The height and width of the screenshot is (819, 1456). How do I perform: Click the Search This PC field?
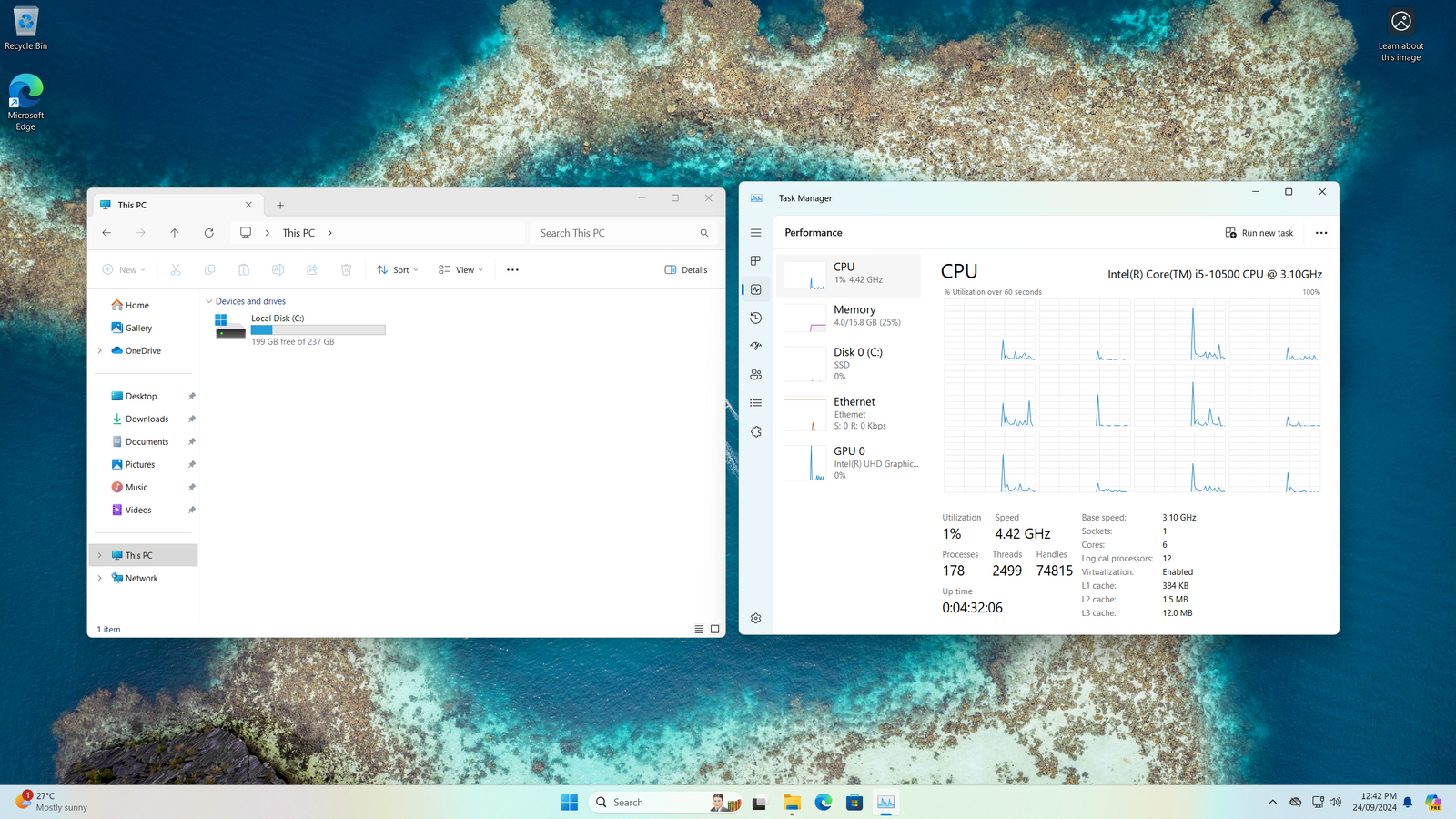(x=614, y=233)
